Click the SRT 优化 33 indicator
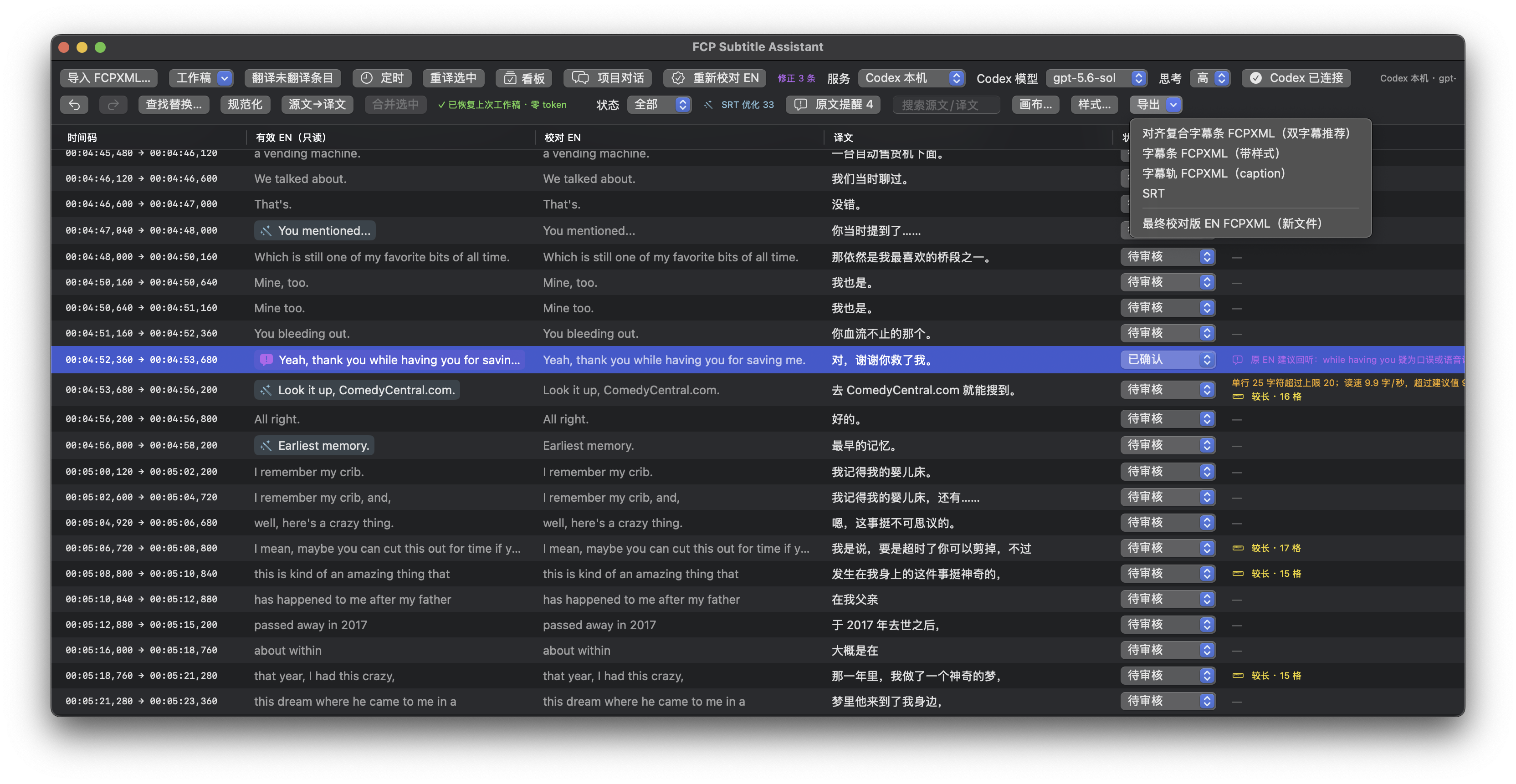 (x=739, y=105)
